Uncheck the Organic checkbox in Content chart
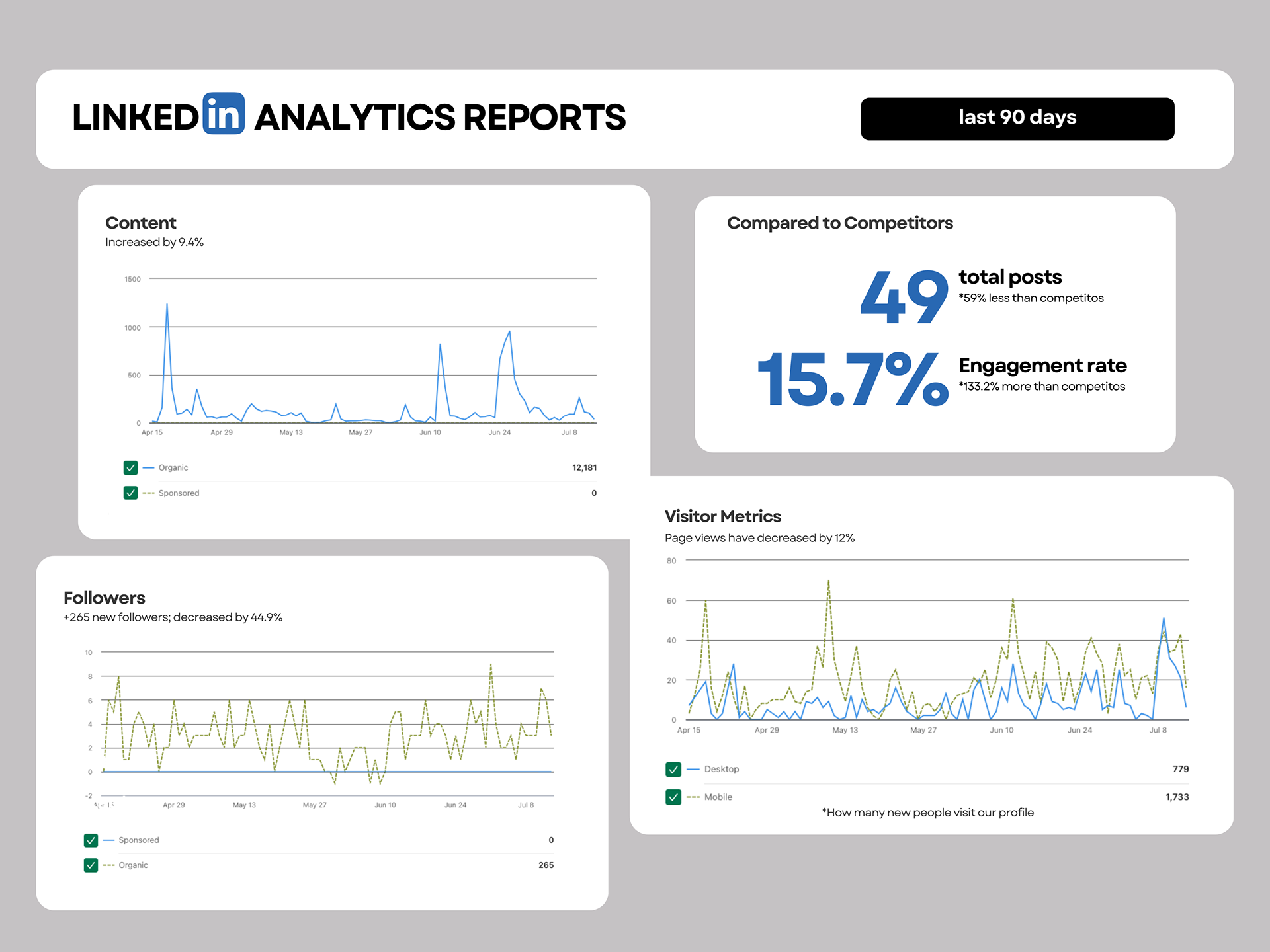 pyautogui.click(x=130, y=468)
